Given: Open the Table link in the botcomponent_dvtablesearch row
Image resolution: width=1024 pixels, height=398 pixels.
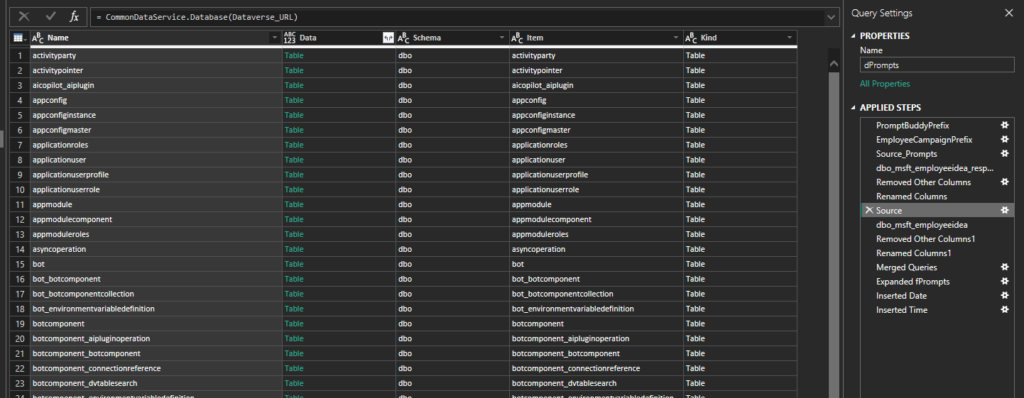Looking at the screenshot, I should pos(294,383).
